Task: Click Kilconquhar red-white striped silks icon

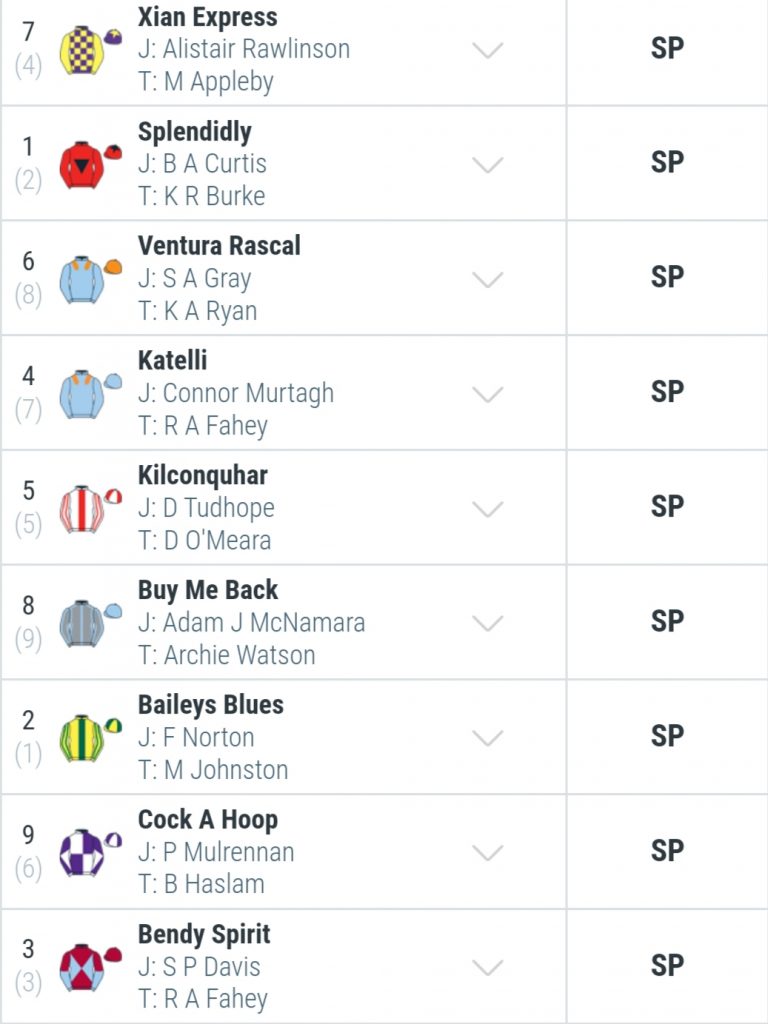Action: (90, 509)
